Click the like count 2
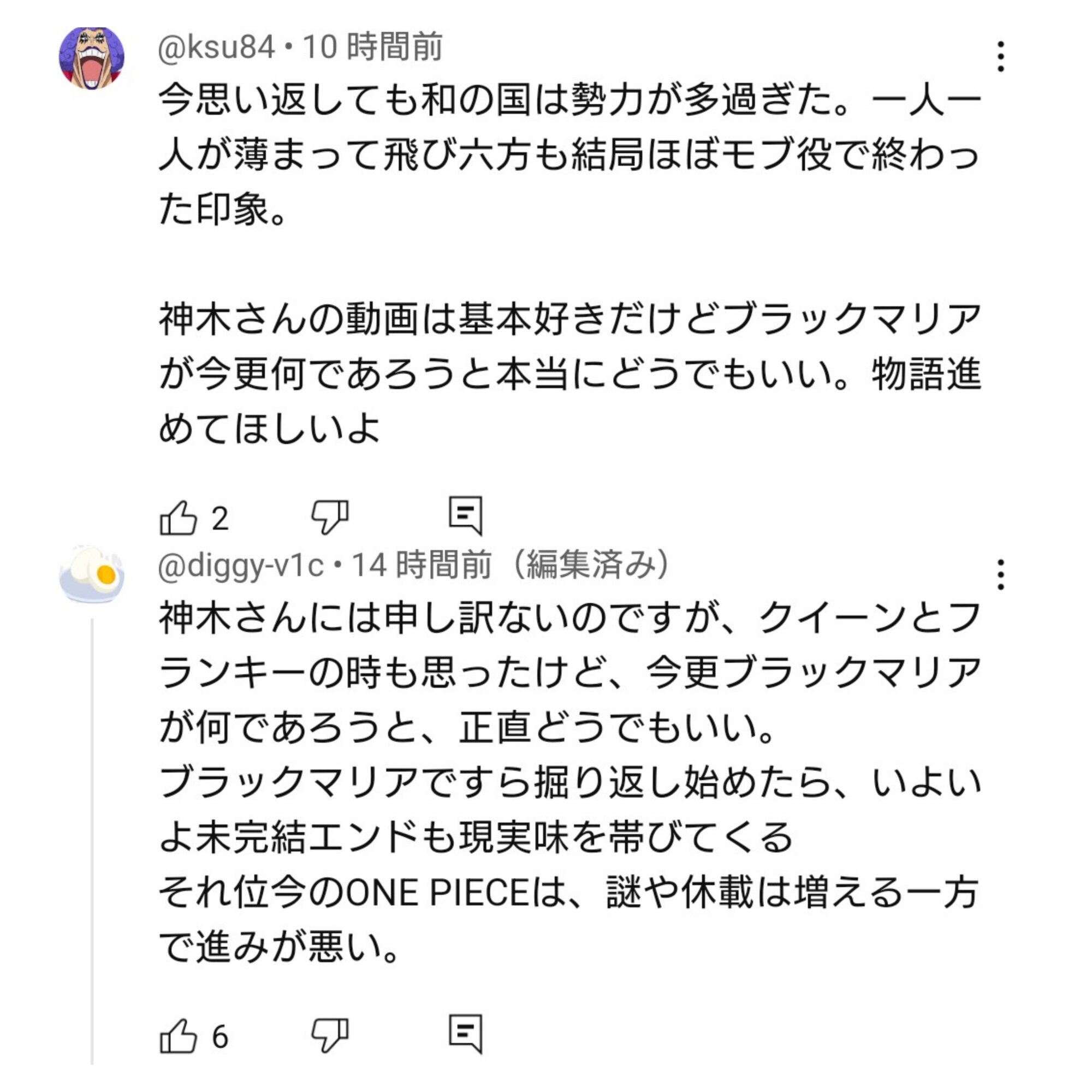The image size is (1092, 1092). point(220,519)
